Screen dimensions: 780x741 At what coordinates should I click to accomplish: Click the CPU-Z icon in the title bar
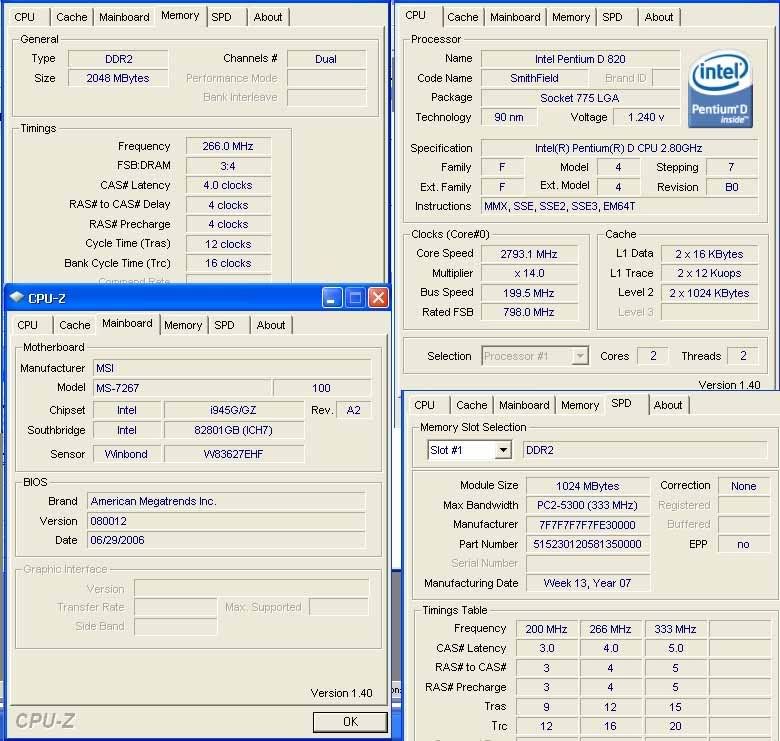click(17, 297)
